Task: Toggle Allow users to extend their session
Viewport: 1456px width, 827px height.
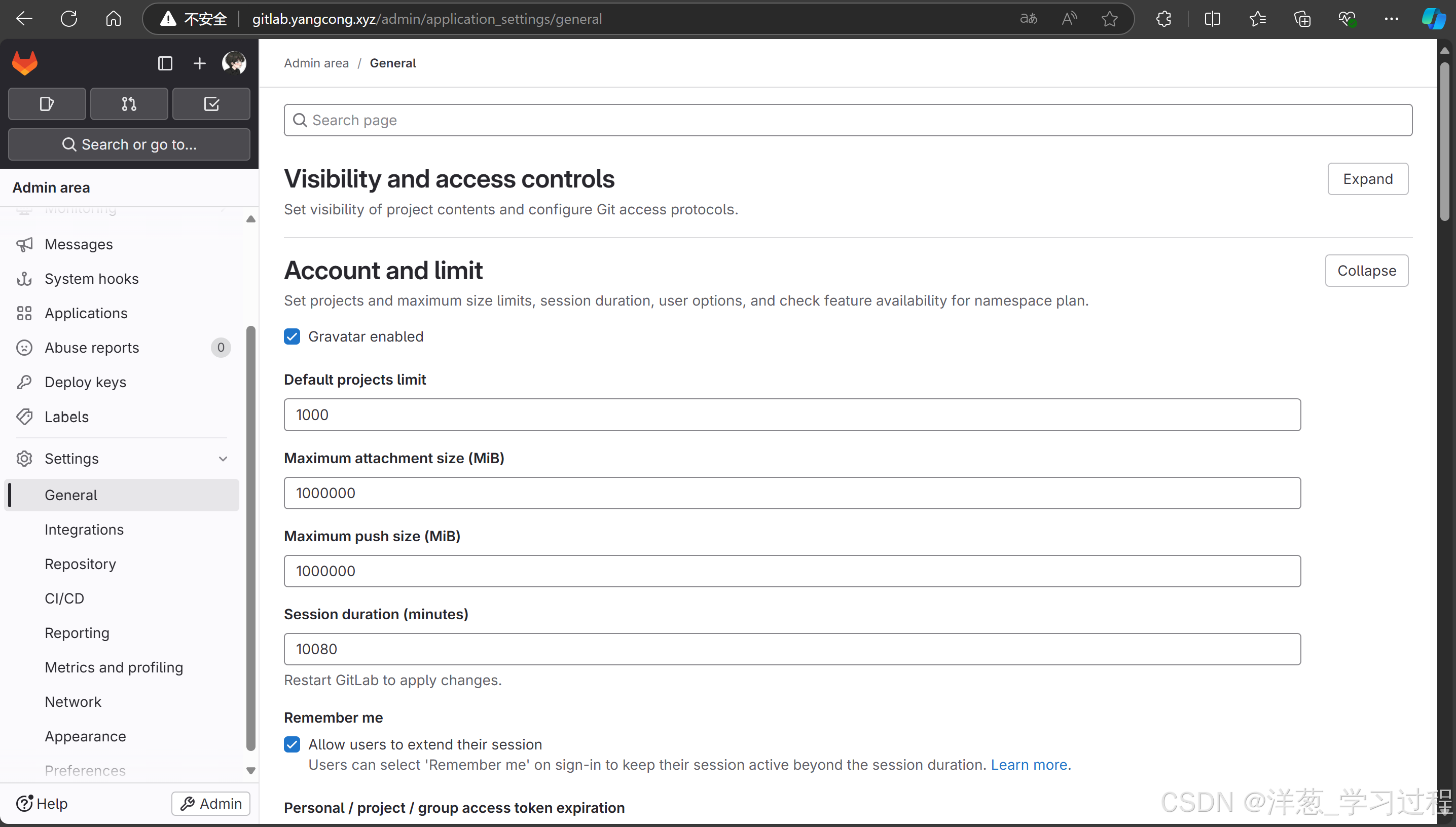Action: [292, 744]
